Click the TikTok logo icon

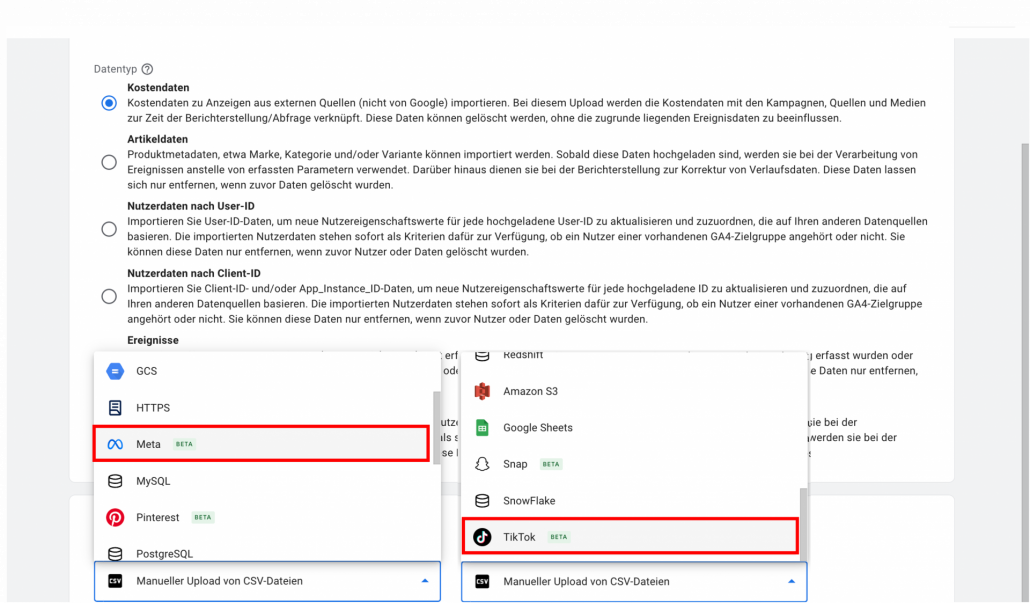pos(482,537)
